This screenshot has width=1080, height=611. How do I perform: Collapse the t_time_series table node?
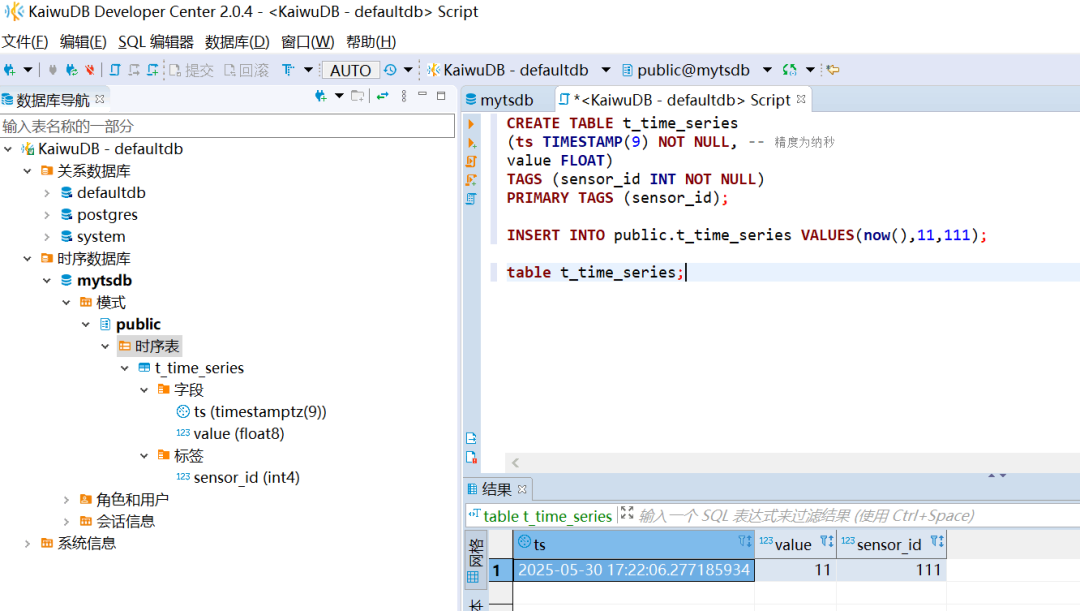(x=125, y=368)
